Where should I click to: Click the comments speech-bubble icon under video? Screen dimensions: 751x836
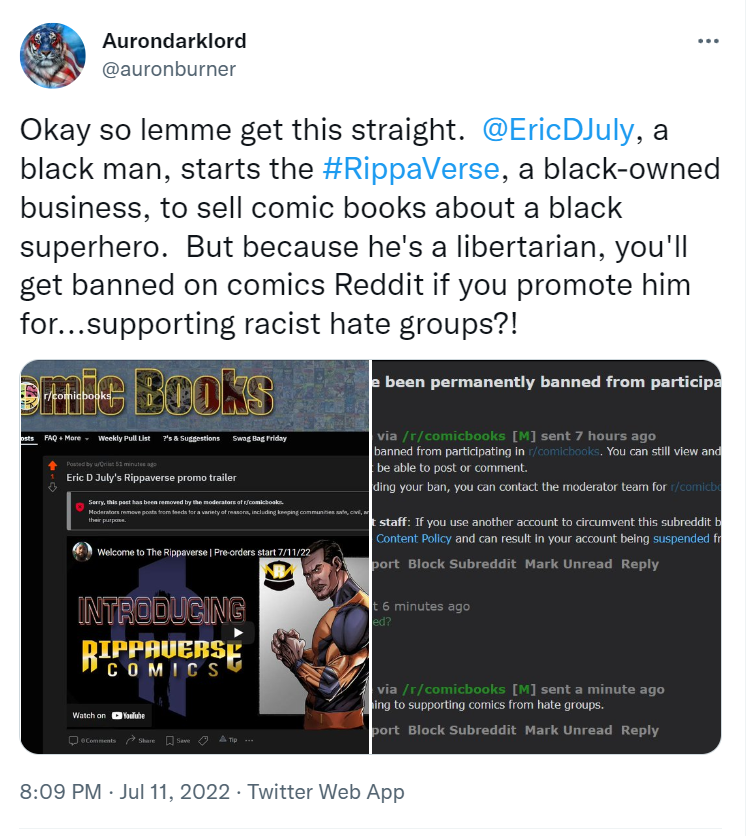click(74, 741)
